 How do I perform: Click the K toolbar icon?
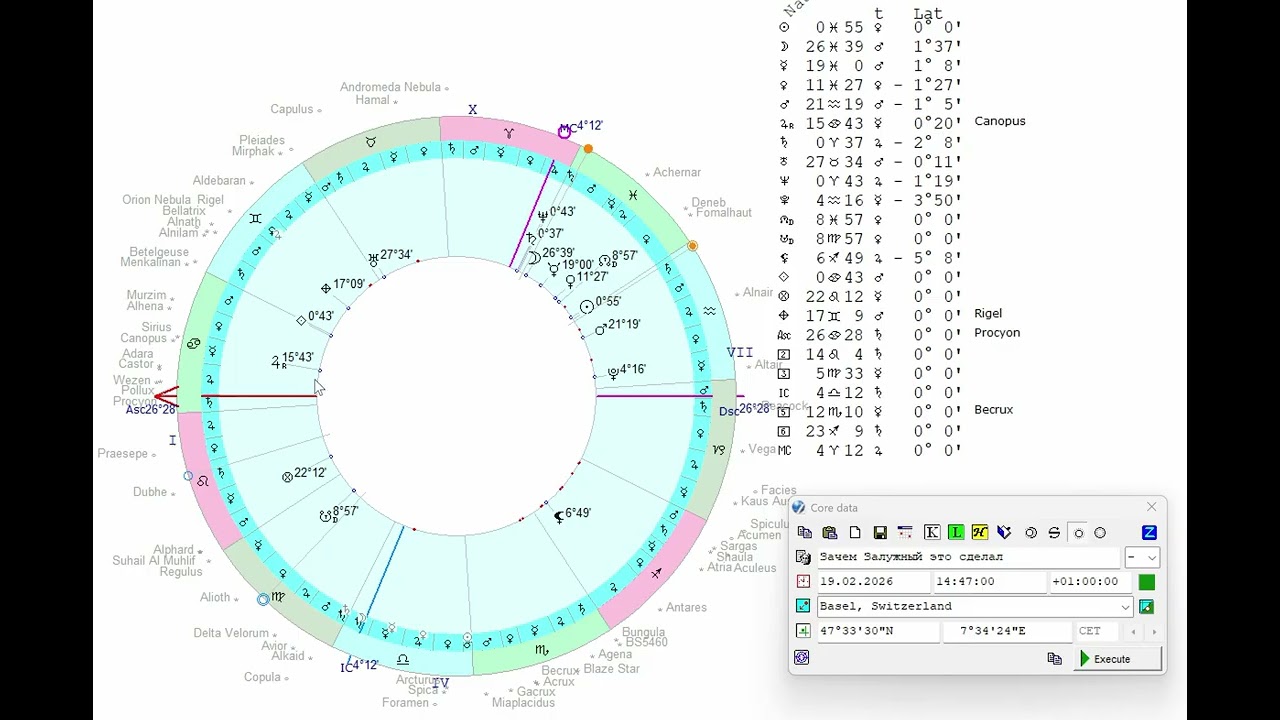tap(932, 533)
